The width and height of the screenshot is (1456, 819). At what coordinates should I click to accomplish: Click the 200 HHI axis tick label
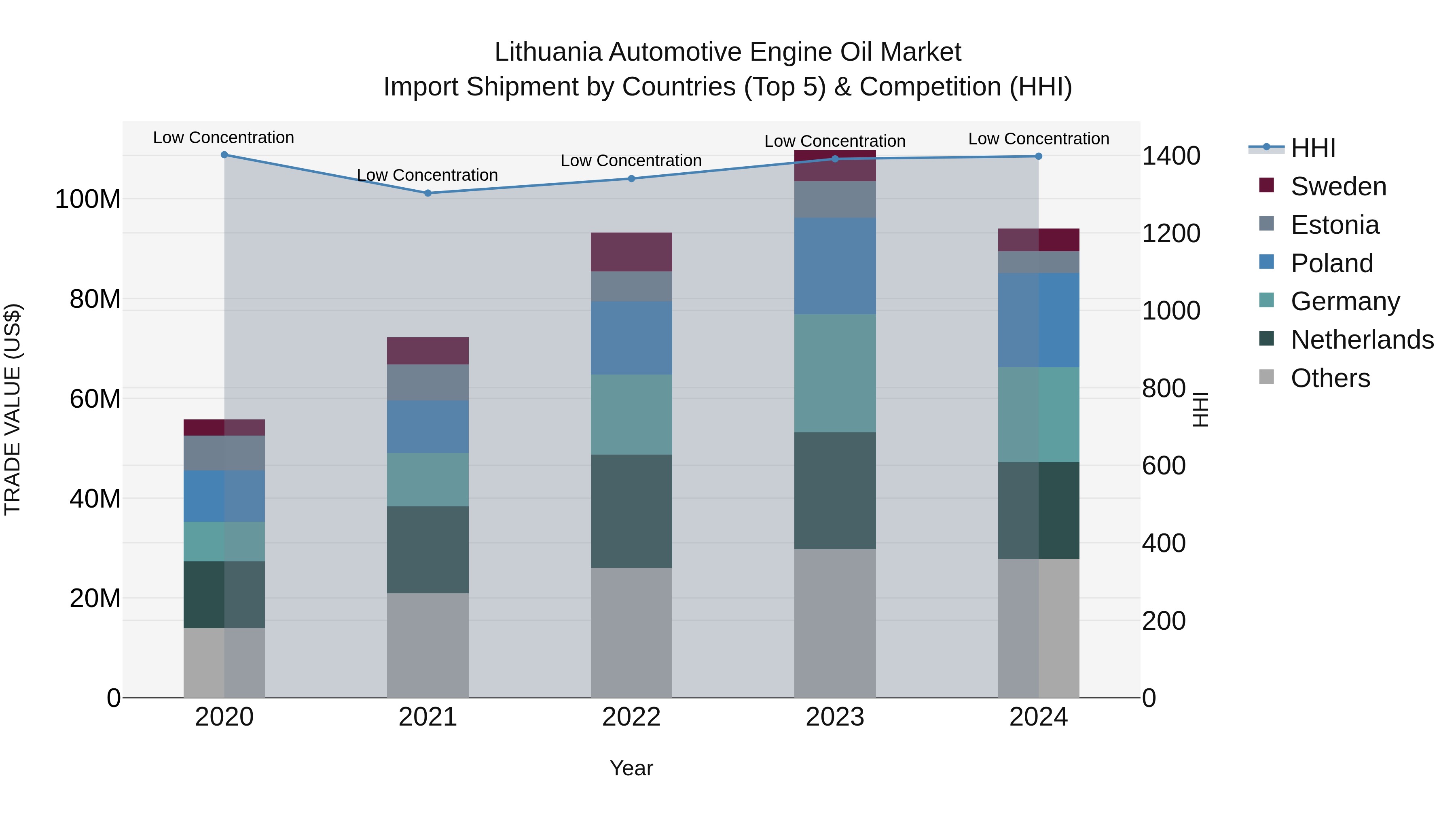pyautogui.click(x=1164, y=620)
